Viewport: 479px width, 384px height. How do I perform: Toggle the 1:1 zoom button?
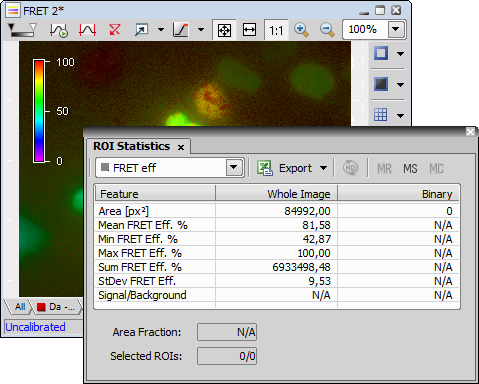pyautogui.click(x=276, y=30)
